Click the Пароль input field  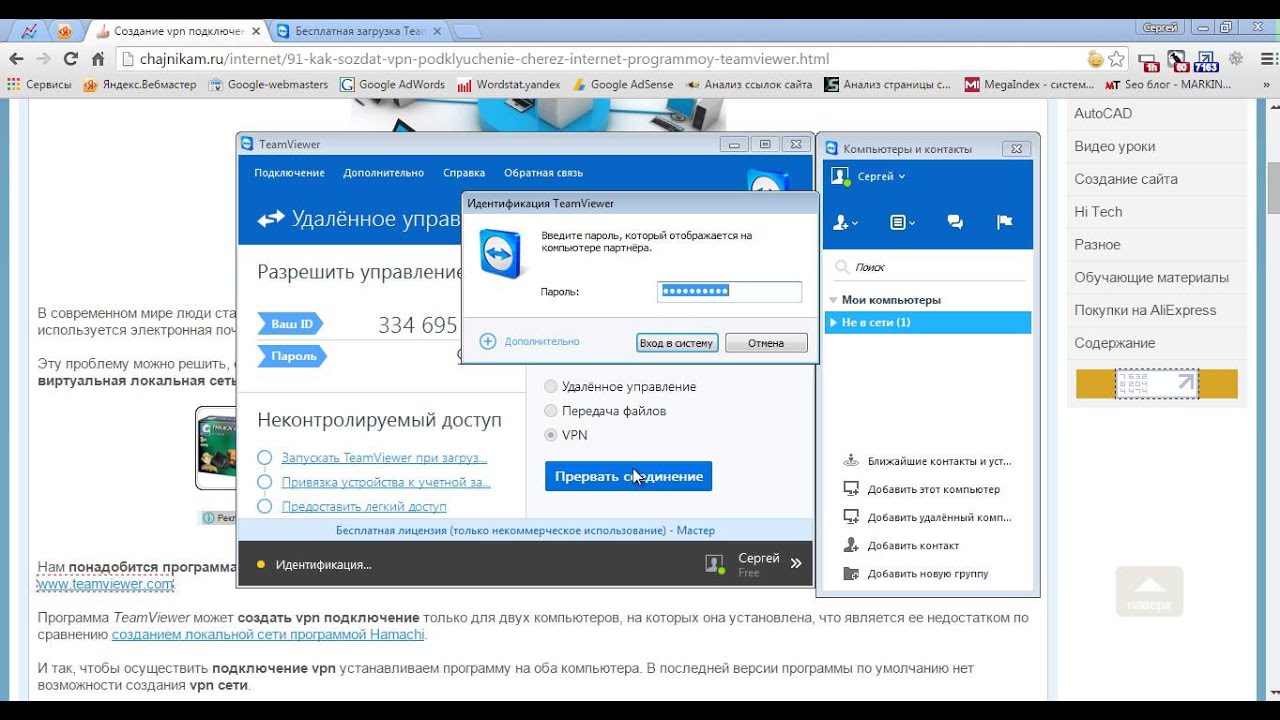pyautogui.click(x=730, y=291)
